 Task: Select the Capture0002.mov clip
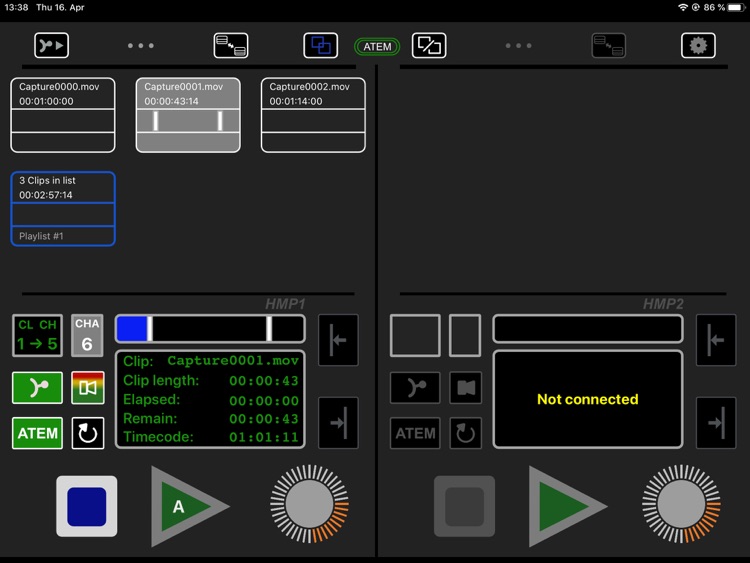point(313,115)
